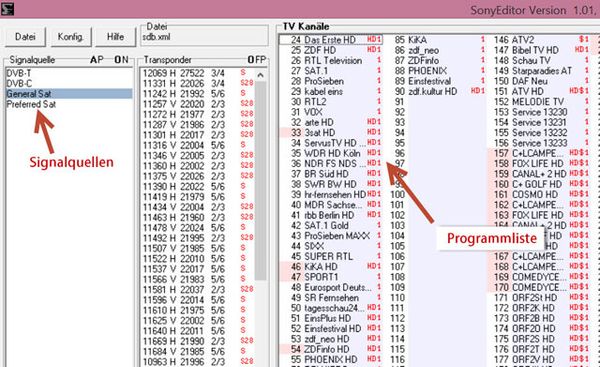This screenshot has width=600, height=367.
Task: Select General Sat signal source
Action: pos(69,94)
